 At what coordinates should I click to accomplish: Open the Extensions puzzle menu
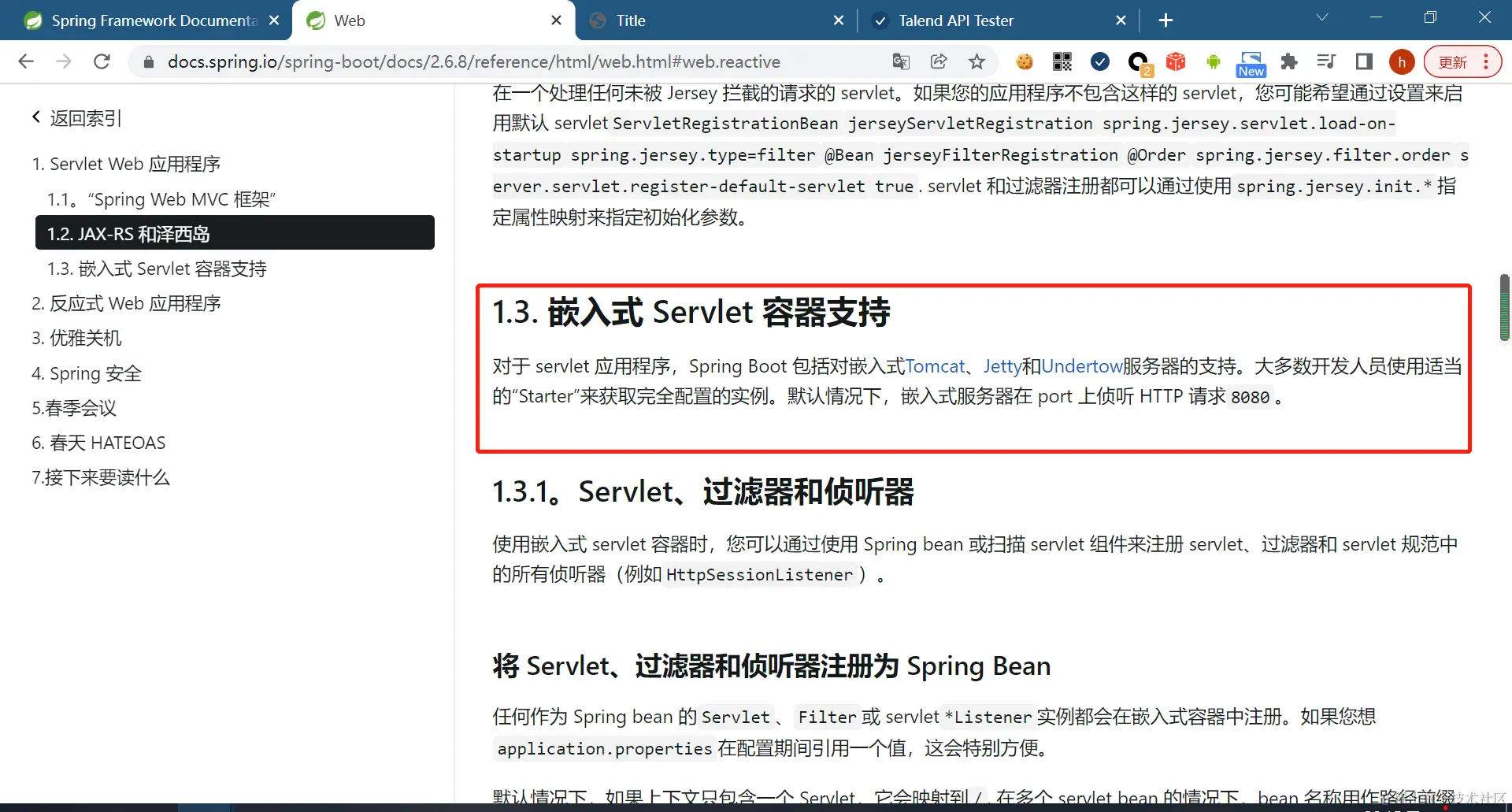(1289, 61)
